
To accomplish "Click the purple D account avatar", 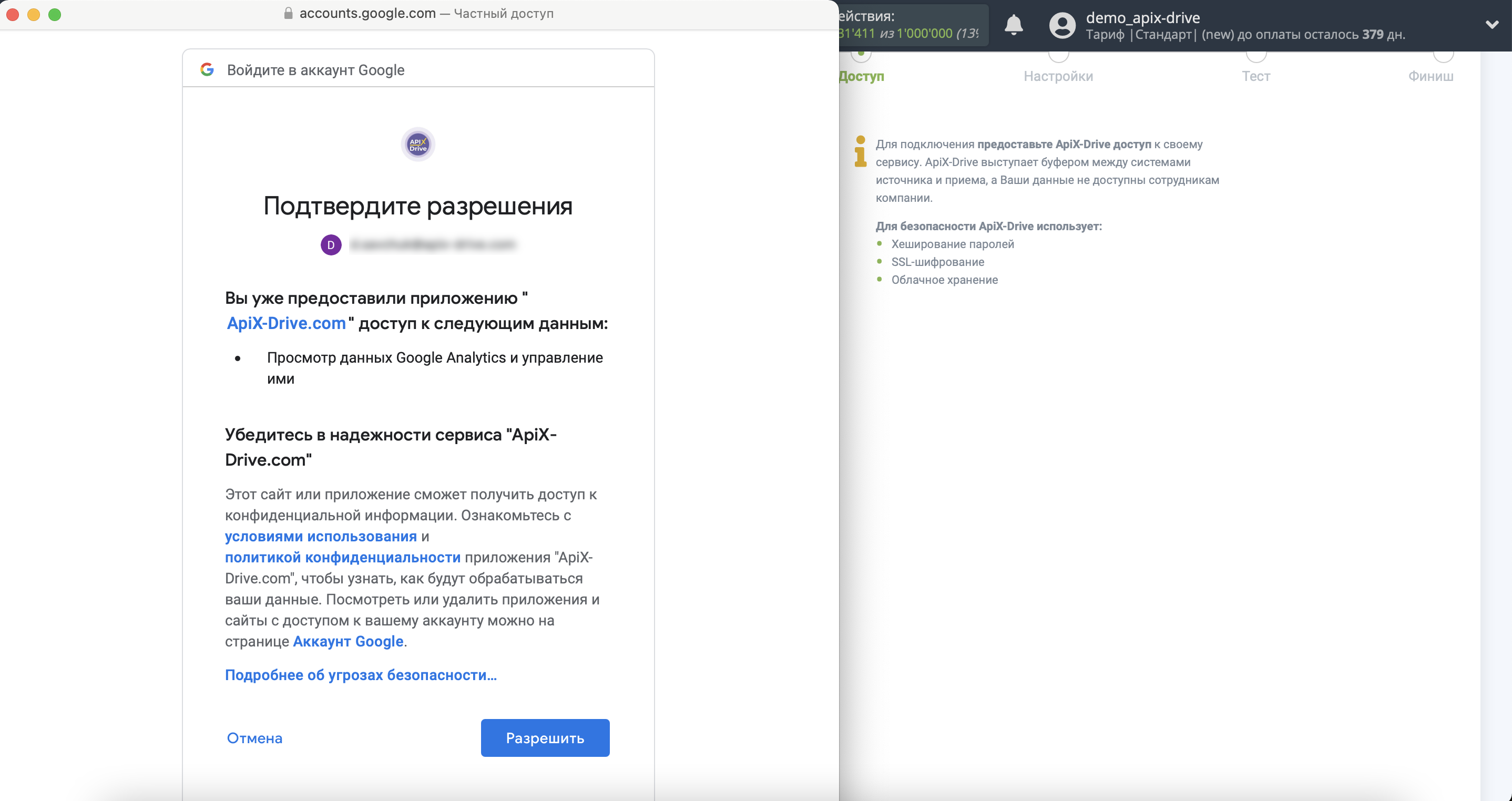I will click(x=331, y=245).
